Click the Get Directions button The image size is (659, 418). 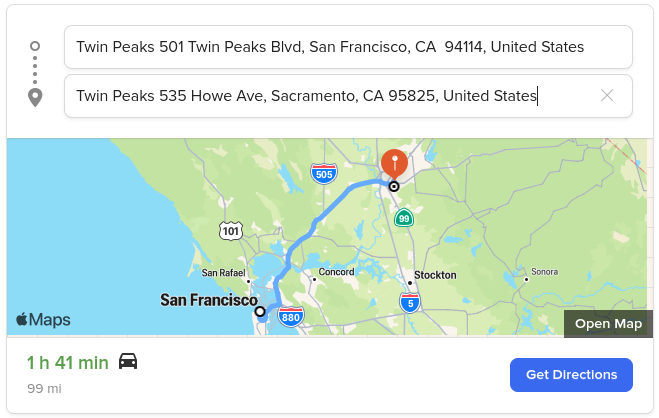[571, 375]
